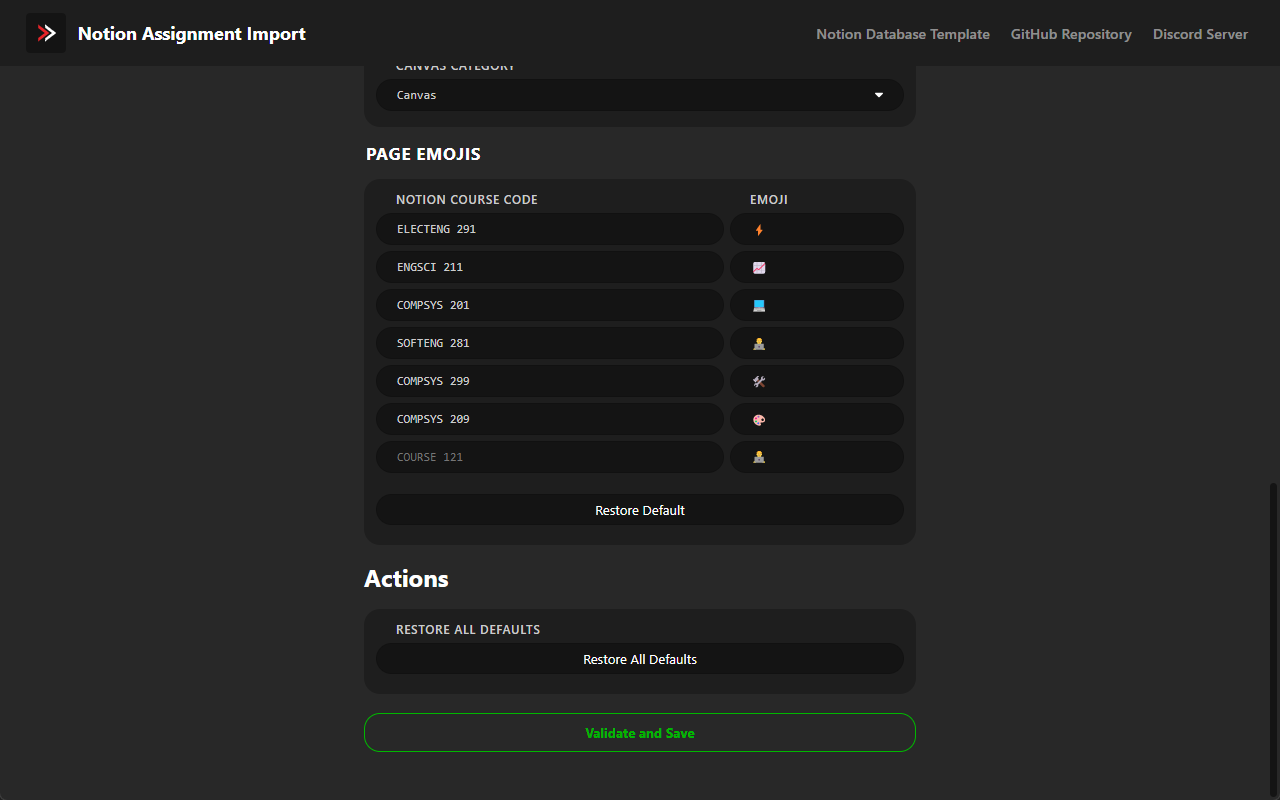Screen dimensions: 1280x800
Task: Open the Discord Server link
Action: coord(1200,34)
